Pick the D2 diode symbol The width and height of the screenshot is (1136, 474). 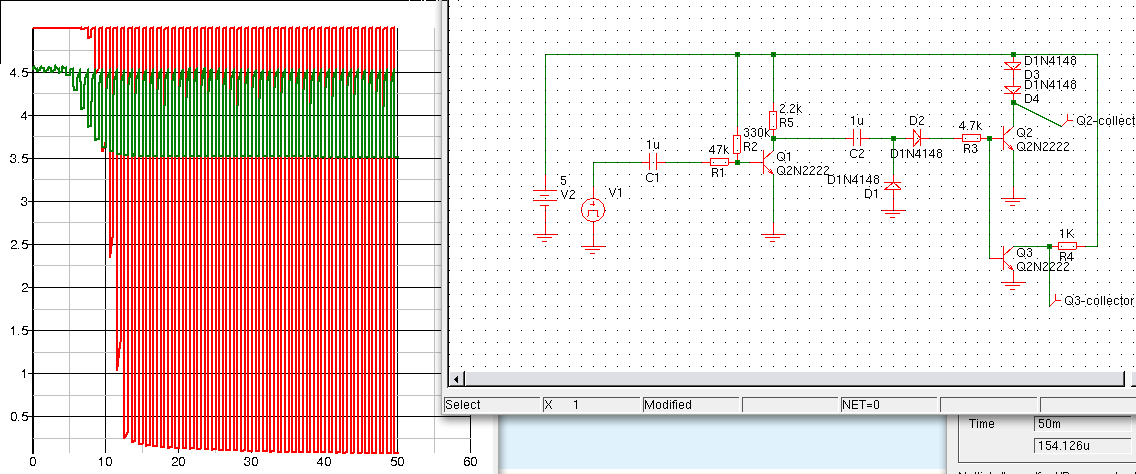[916, 138]
